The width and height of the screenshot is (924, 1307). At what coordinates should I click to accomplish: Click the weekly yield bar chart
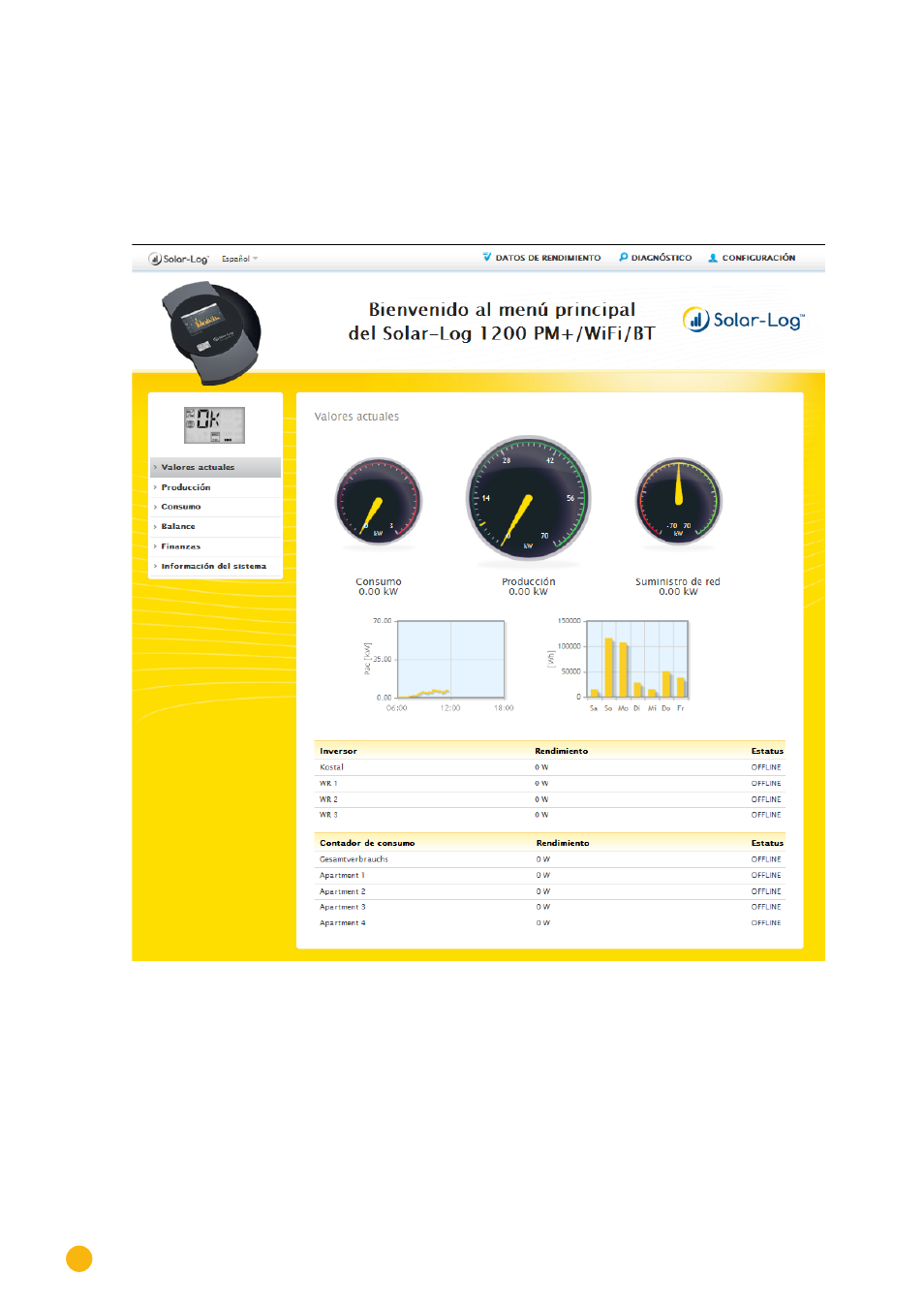[637, 660]
